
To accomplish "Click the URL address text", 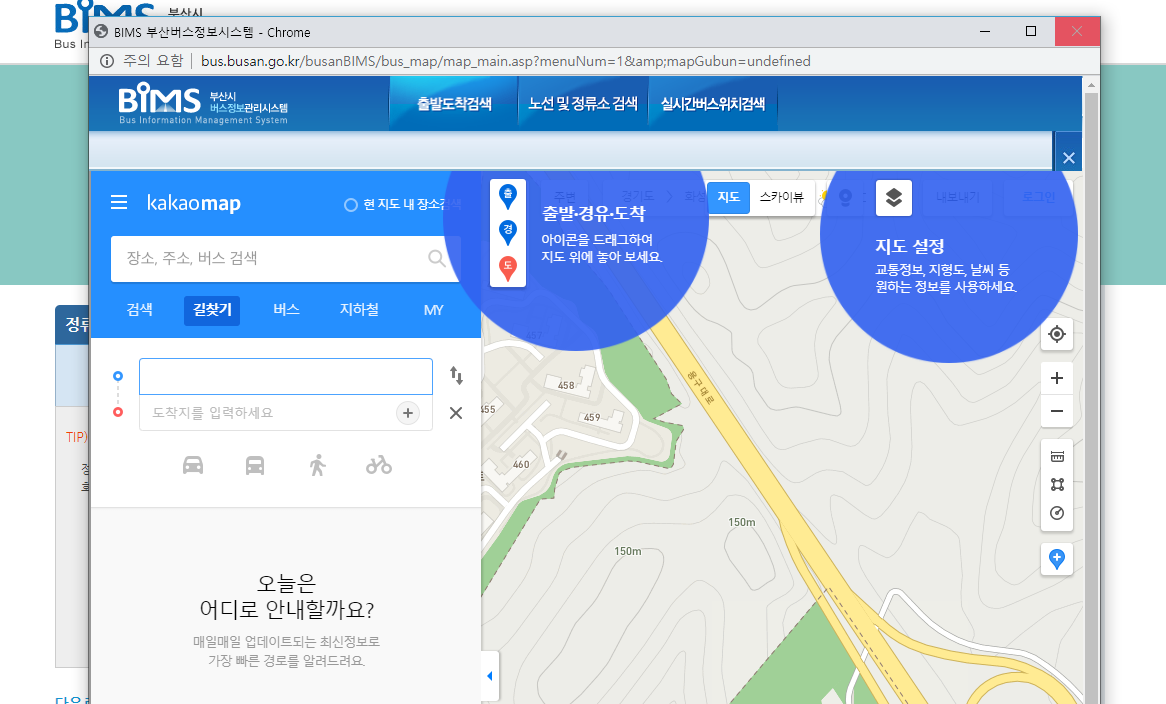I will (x=506, y=61).
